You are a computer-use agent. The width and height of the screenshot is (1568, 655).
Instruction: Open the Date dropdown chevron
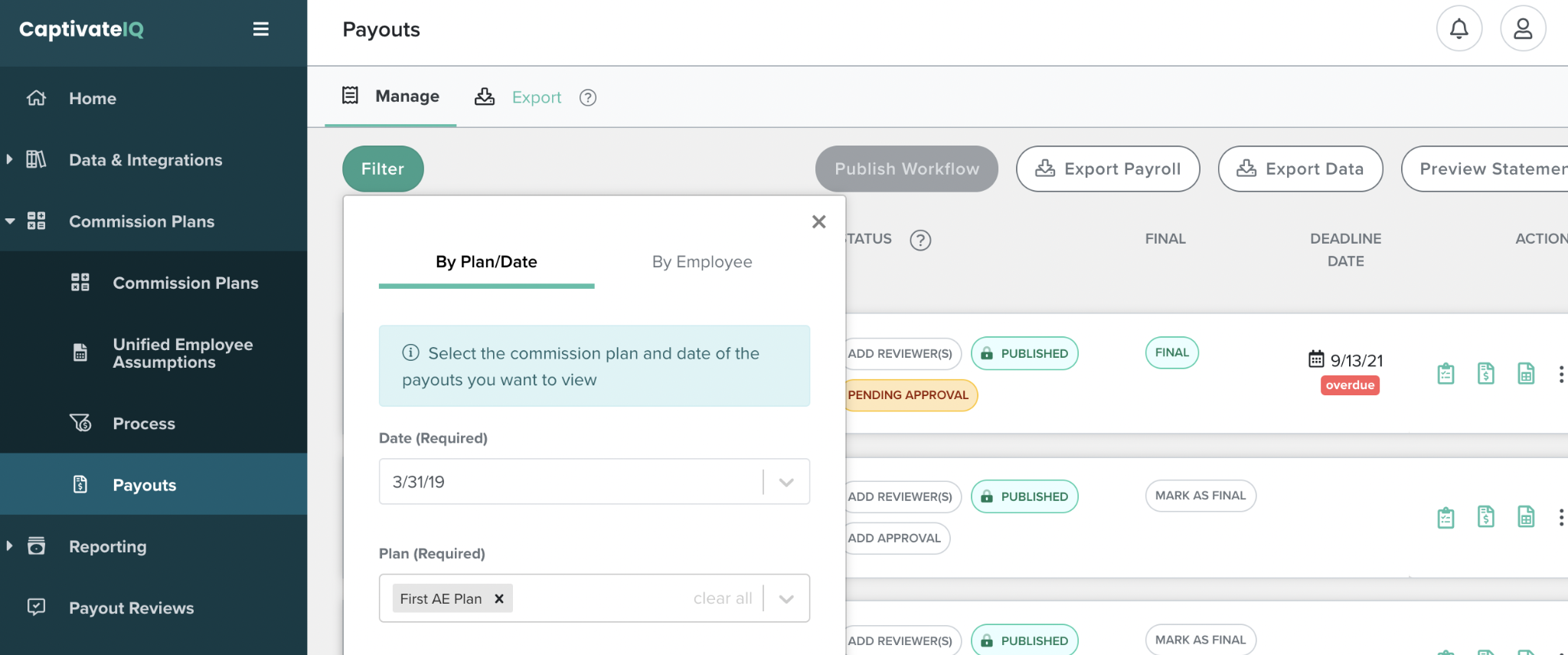[x=786, y=482]
